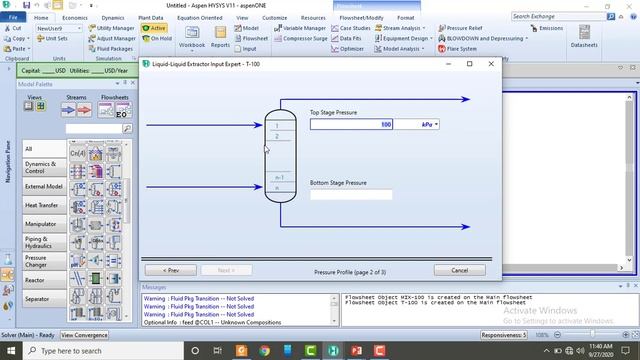Open the unit set NewUser9 dropdown

tap(79, 29)
